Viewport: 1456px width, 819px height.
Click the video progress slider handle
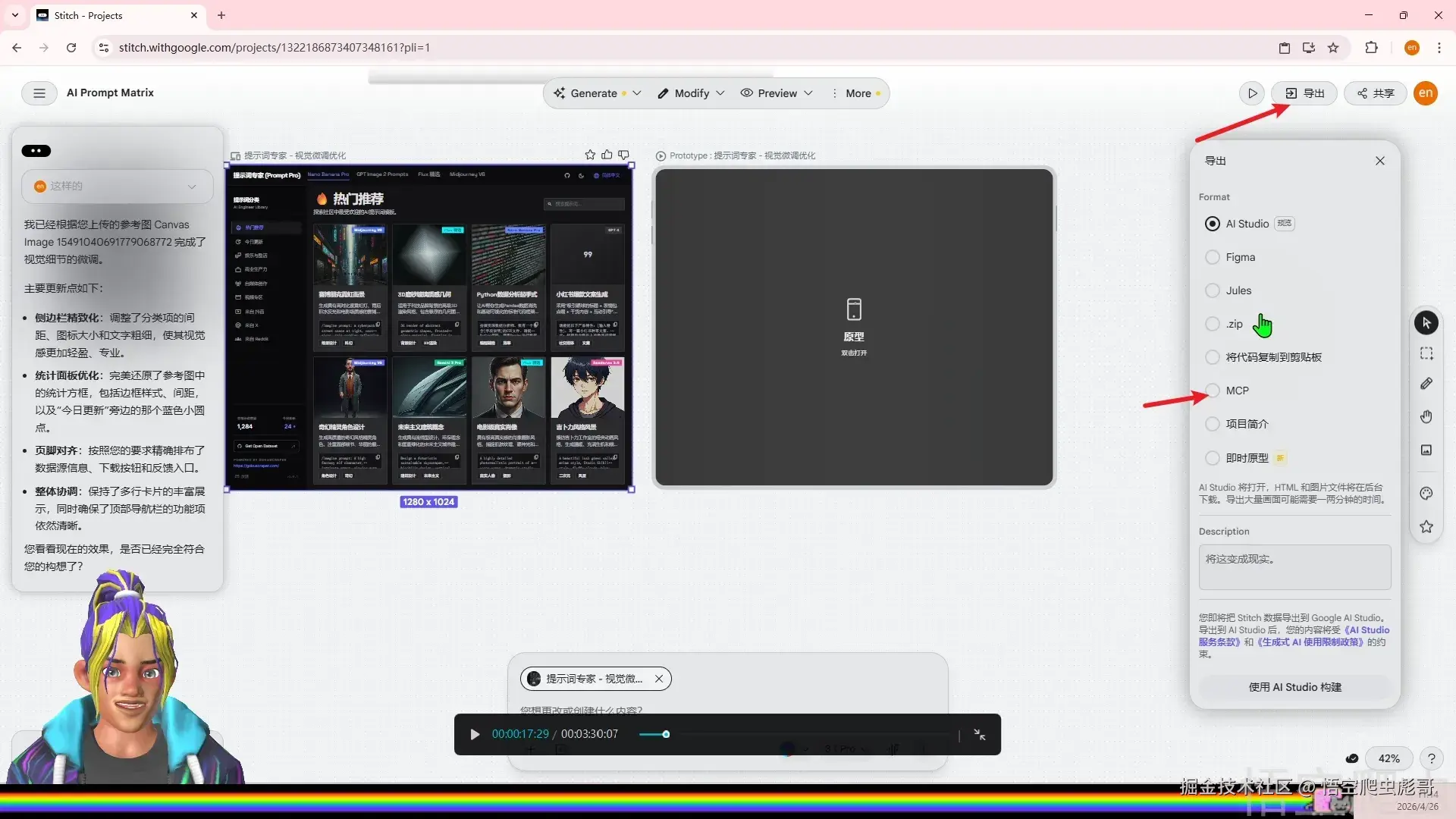[666, 734]
